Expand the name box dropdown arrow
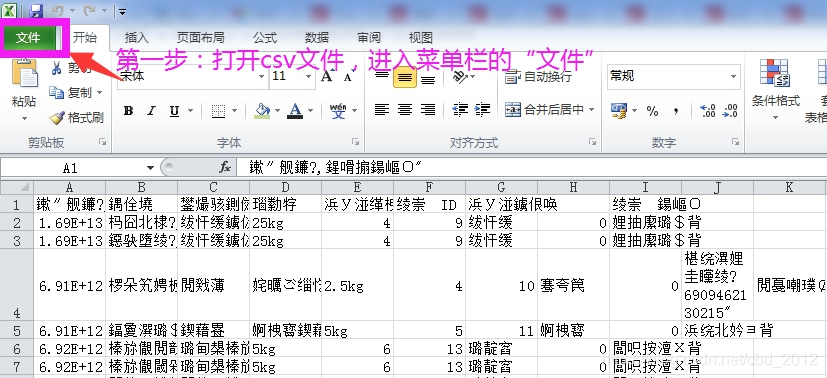 tap(150, 168)
